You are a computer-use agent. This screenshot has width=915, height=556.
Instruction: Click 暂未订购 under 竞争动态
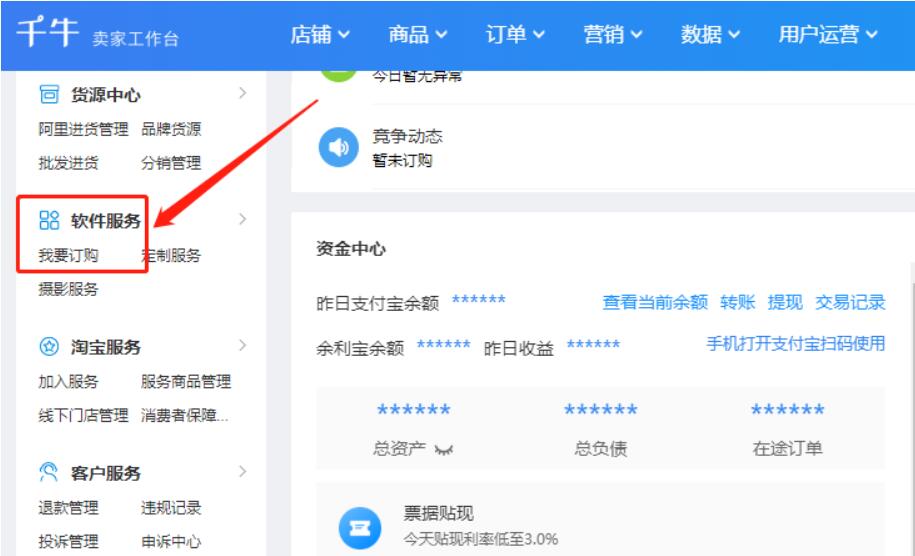click(x=402, y=160)
